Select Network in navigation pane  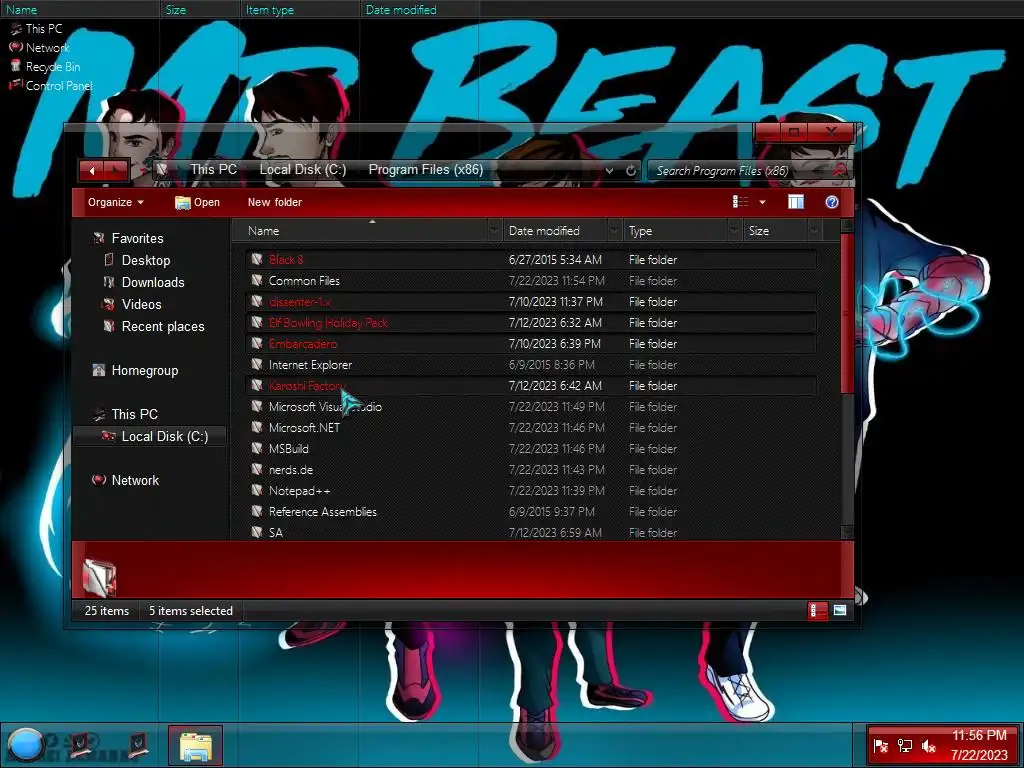(135, 480)
